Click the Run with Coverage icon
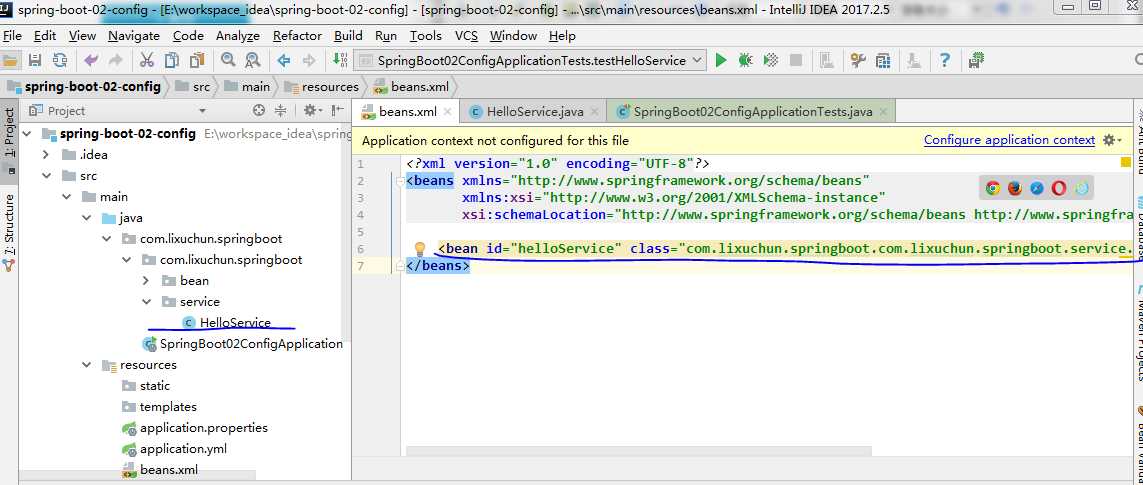The height and width of the screenshot is (485, 1143). pyautogui.click(x=771, y=61)
